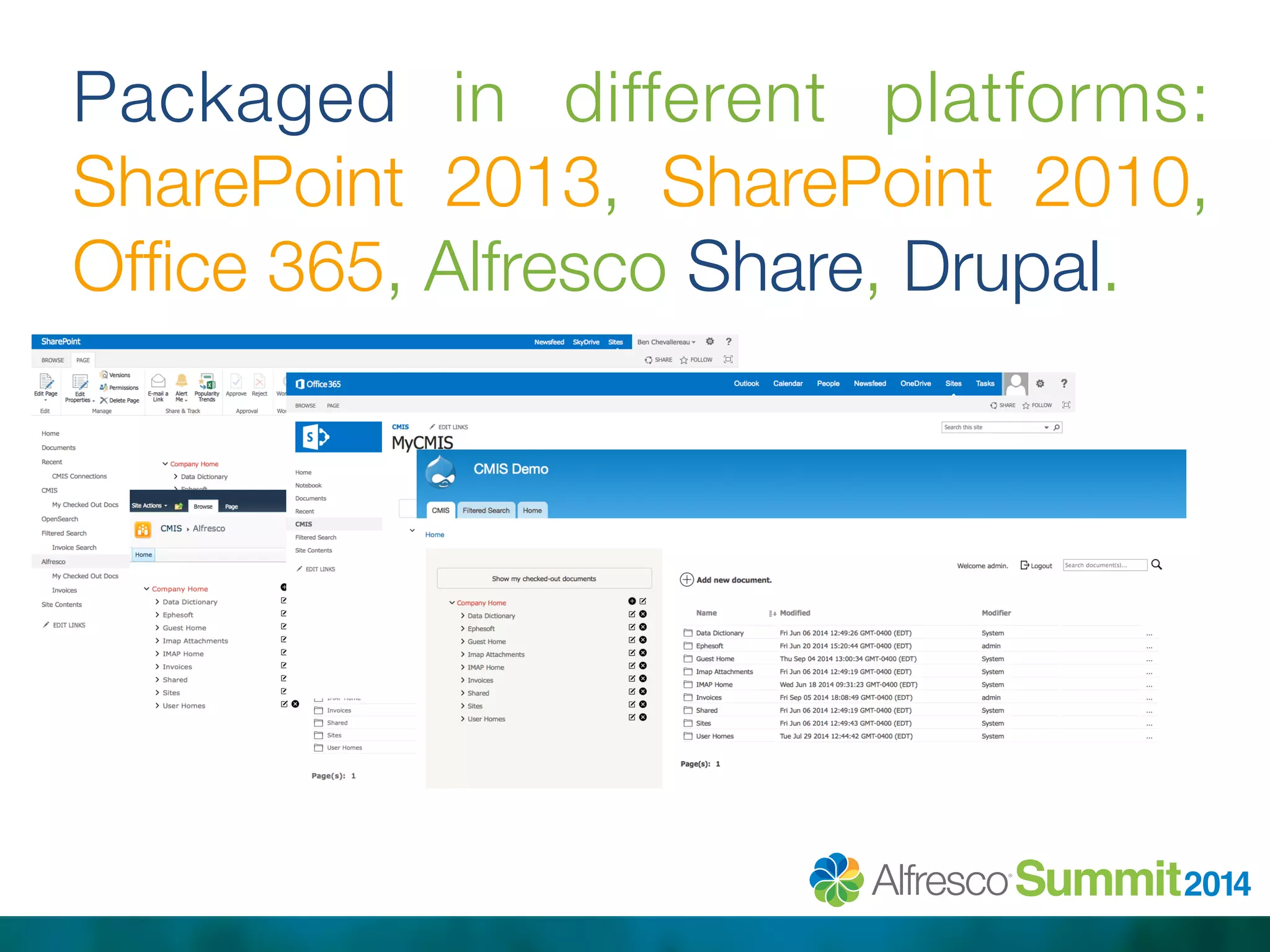The height and width of the screenshot is (952, 1270).
Task: Click the Alert Me bell icon
Action: coord(182,381)
